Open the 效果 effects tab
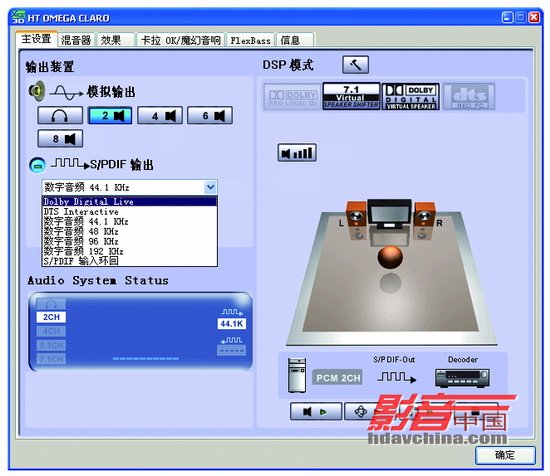The width and height of the screenshot is (550, 476). tap(112, 40)
